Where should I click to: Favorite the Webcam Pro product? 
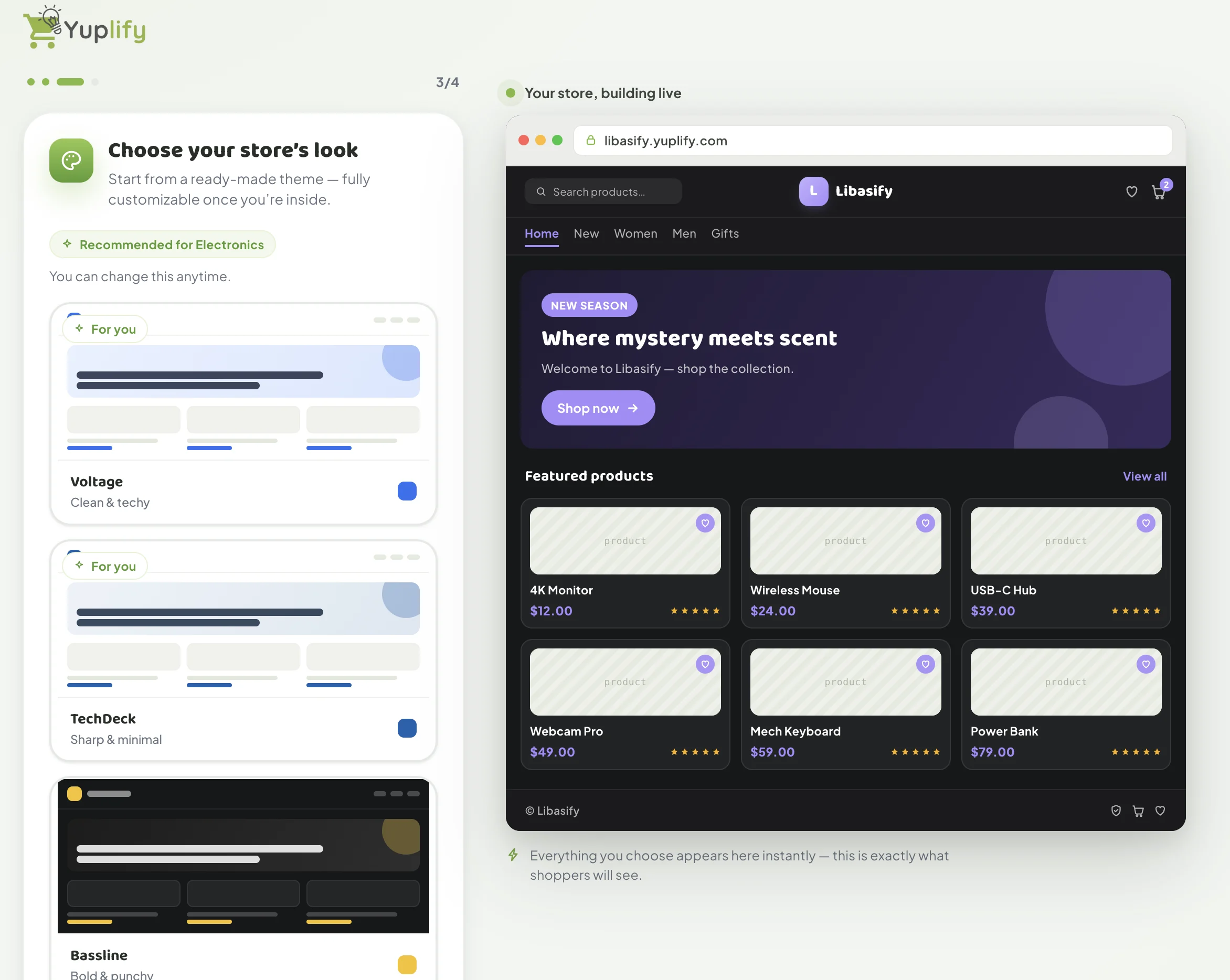(x=705, y=664)
